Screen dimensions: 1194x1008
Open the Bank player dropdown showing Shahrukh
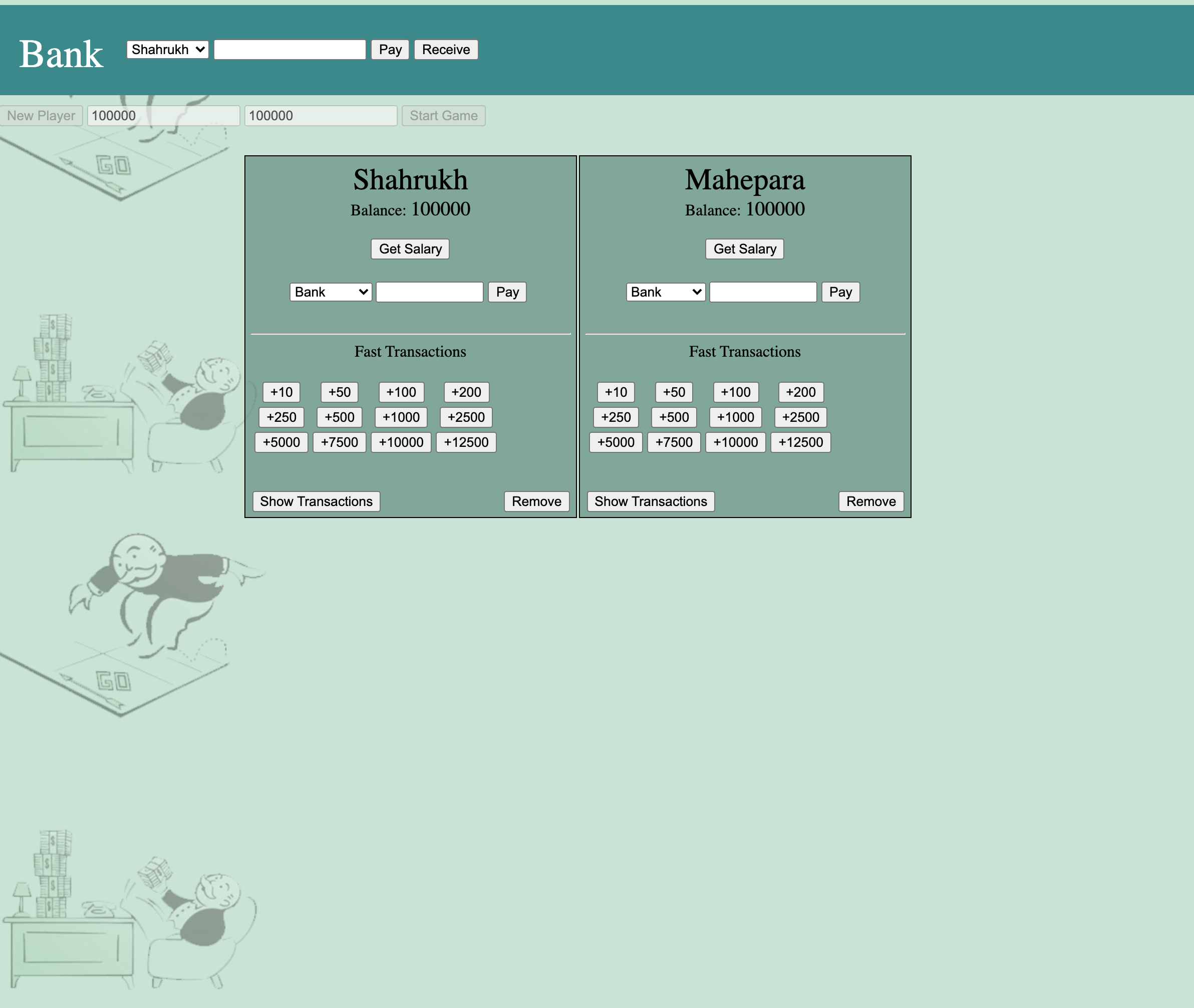pos(167,50)
